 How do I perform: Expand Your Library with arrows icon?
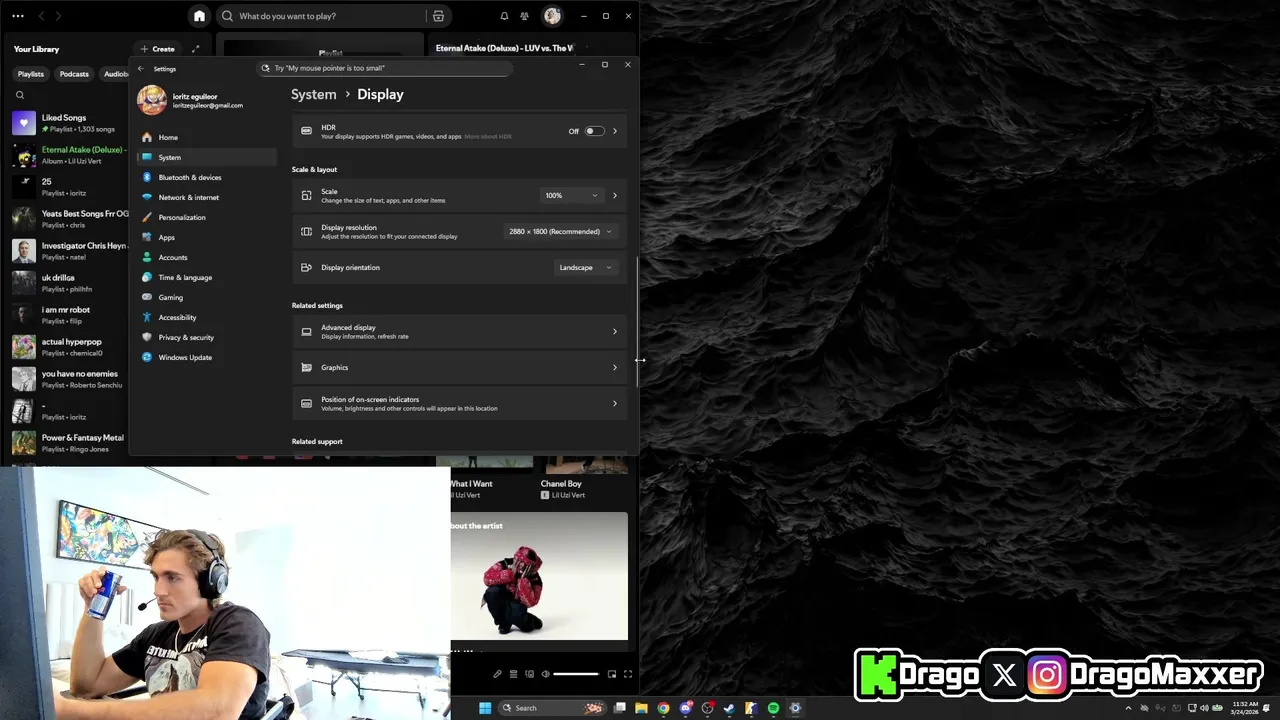coord(196,49)
